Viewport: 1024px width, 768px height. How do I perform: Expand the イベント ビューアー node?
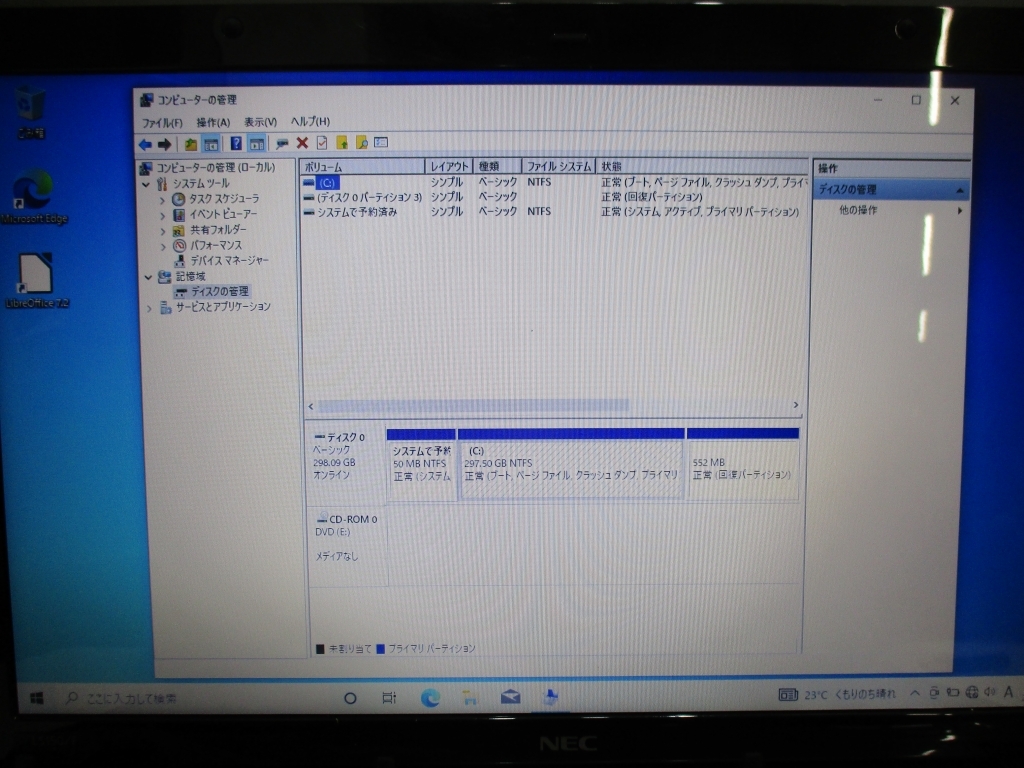click(x=162, y=215)
